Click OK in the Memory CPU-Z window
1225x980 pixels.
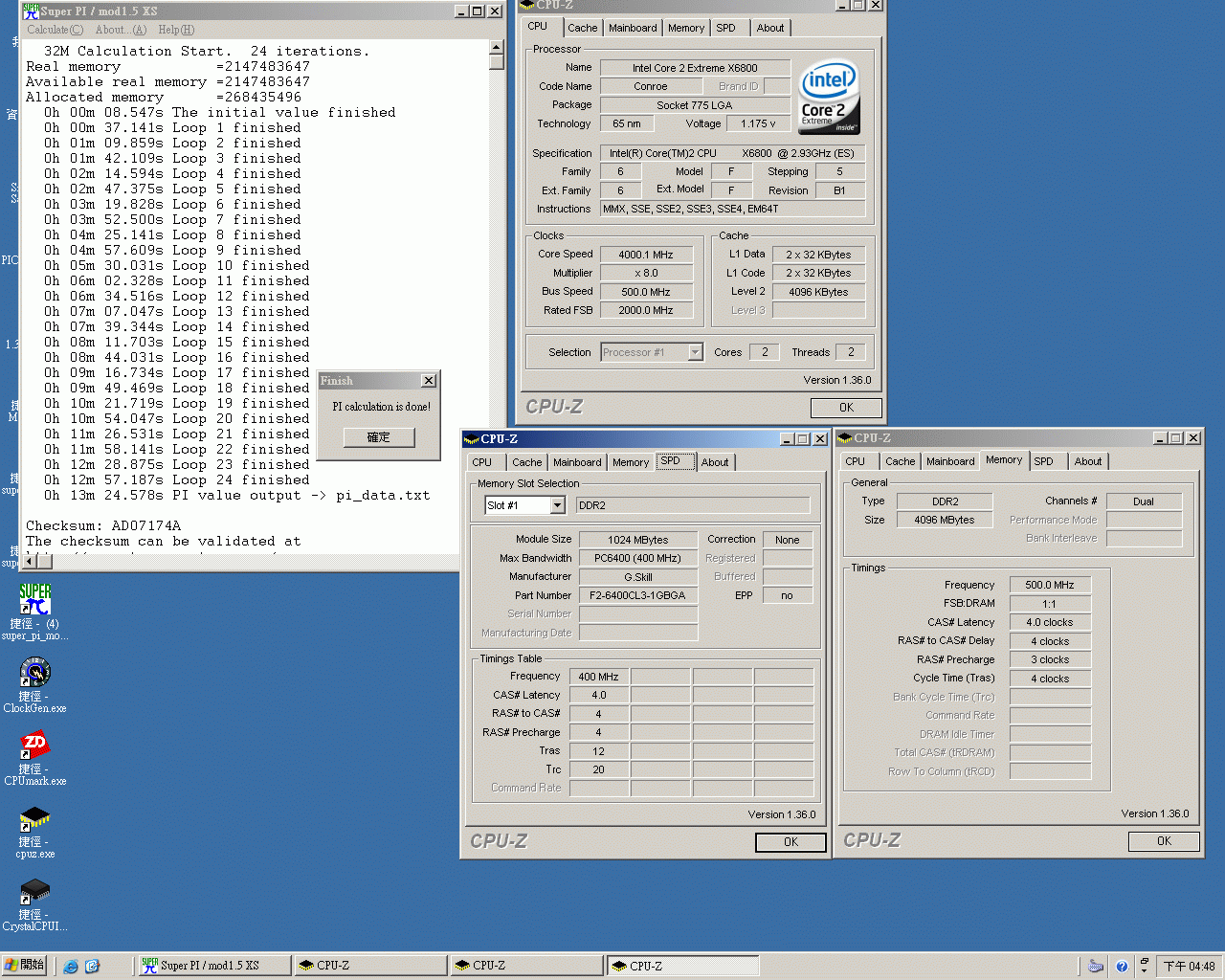tap(1164, 841)
